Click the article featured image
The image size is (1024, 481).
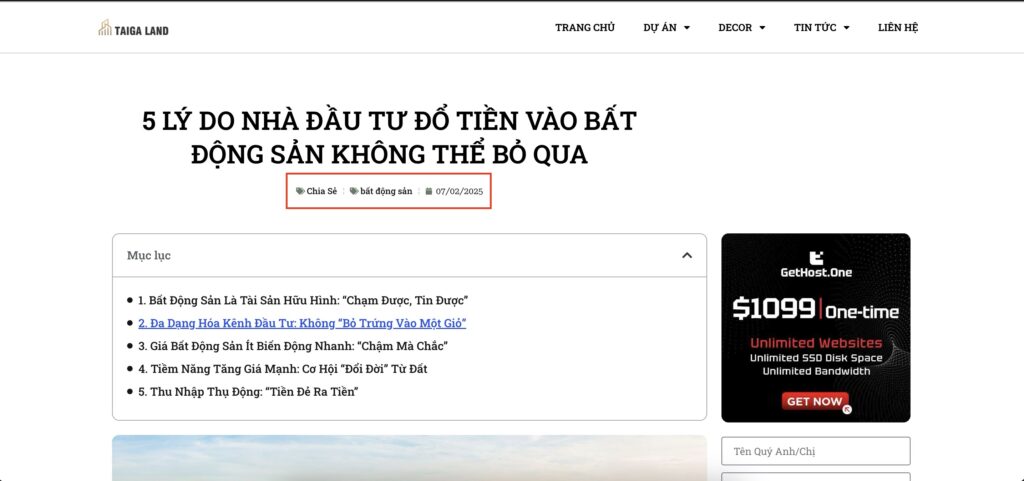pyautogui.click(x=409, y=458)
